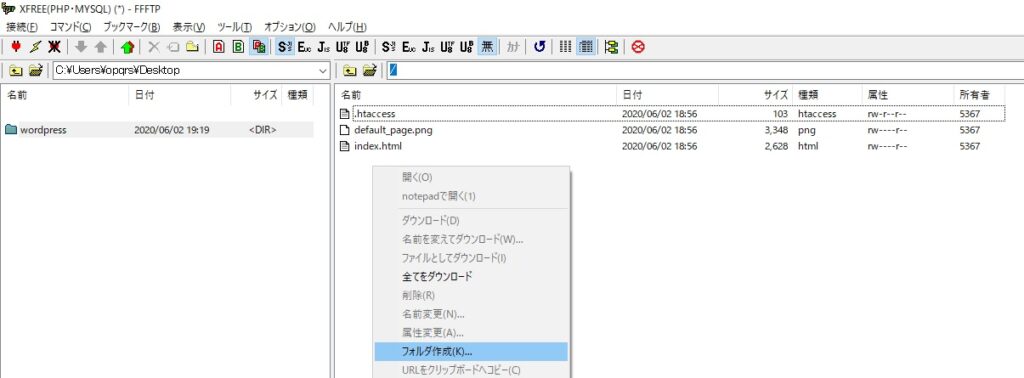This screenshot has height=378, width=1024.
Task: Sort remote list by 属性 column header
Action: pyautogui.click(x=908, y=95)
